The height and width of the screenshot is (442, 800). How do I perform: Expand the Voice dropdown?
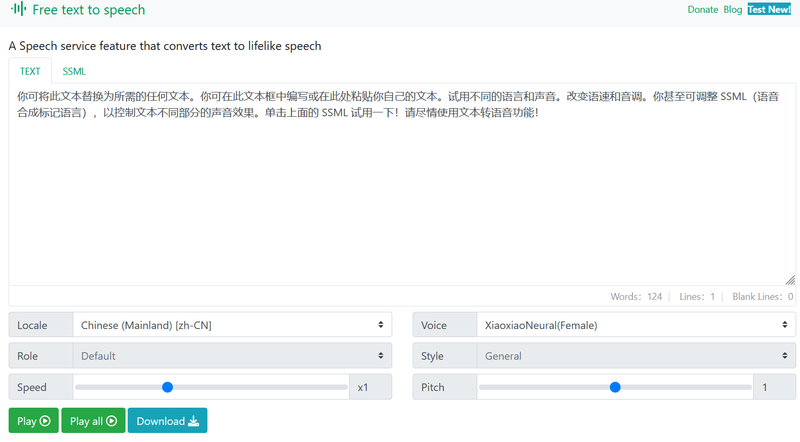pyautogui.click(x=634, y=325)
